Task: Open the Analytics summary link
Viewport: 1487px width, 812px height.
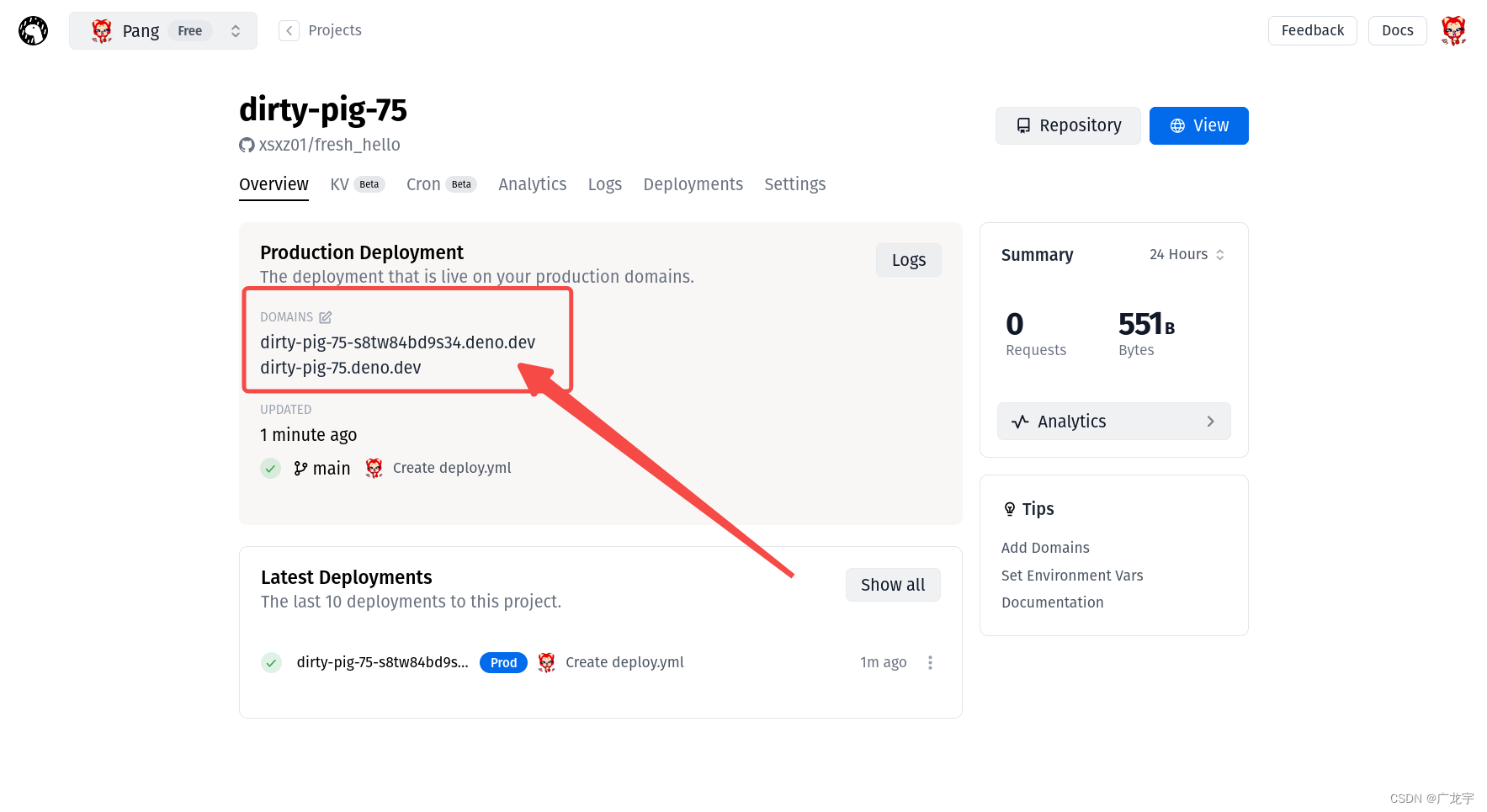Action: point(1113,422)
